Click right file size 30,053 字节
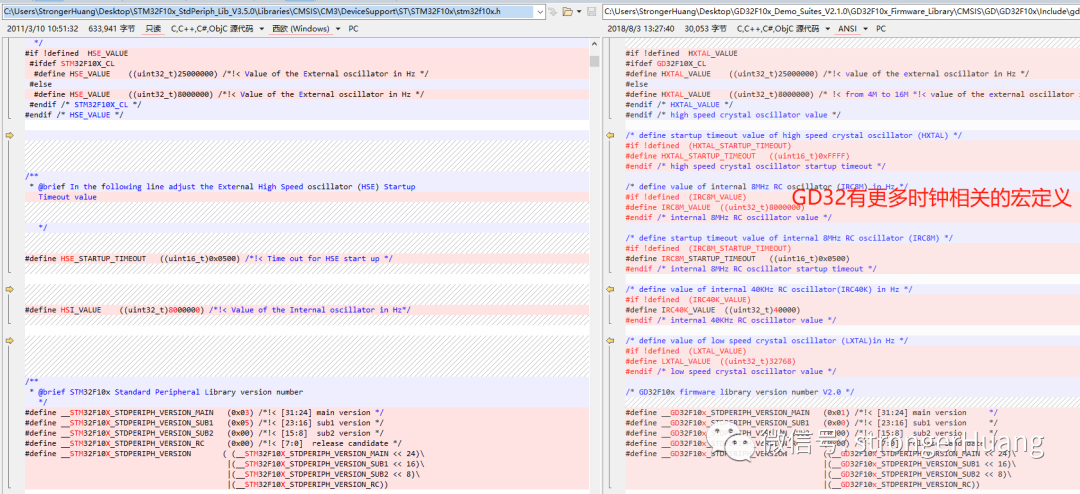Image resolution: width=1080 pixels, height=494 pixels. (x=704, y=29)
